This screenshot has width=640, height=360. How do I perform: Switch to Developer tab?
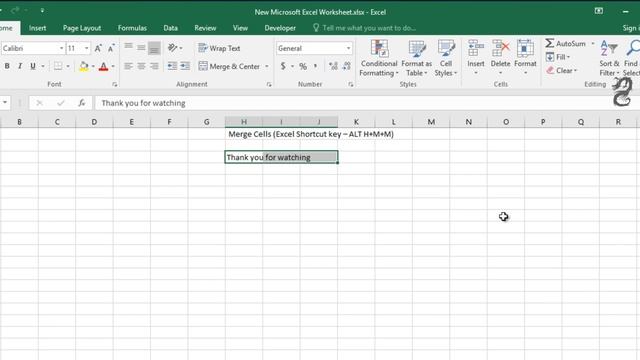pyautogui.click(x=280, y=28)
